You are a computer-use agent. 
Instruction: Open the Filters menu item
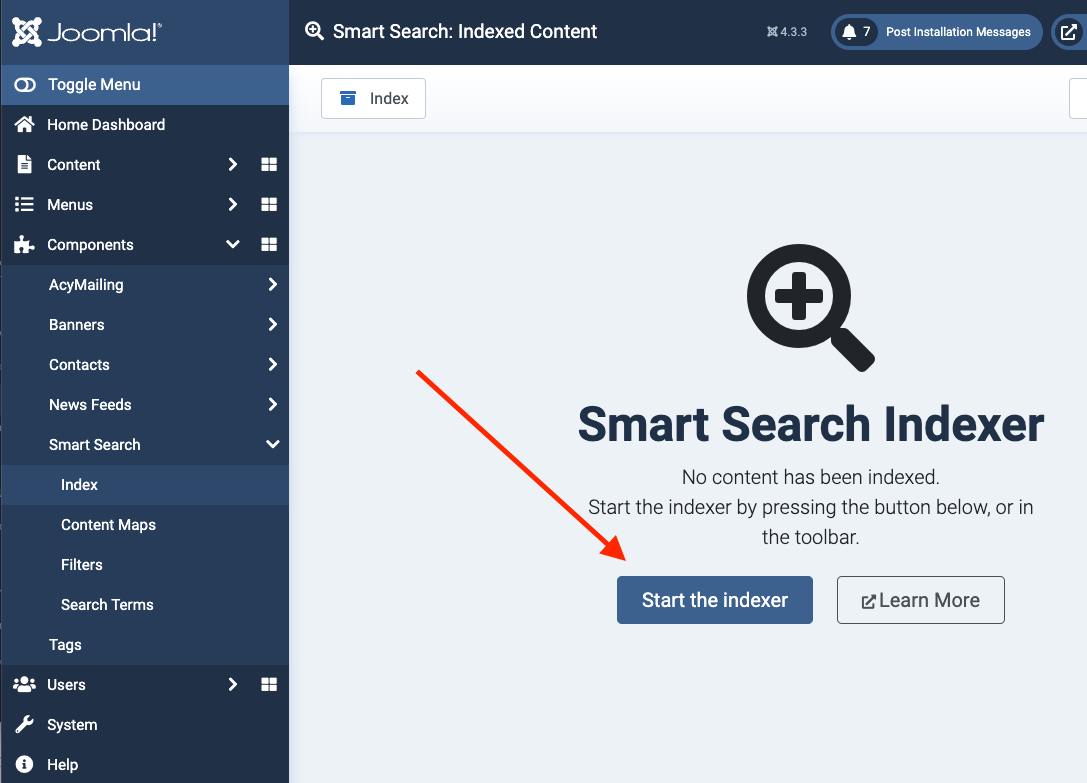(x=82, y=565)
